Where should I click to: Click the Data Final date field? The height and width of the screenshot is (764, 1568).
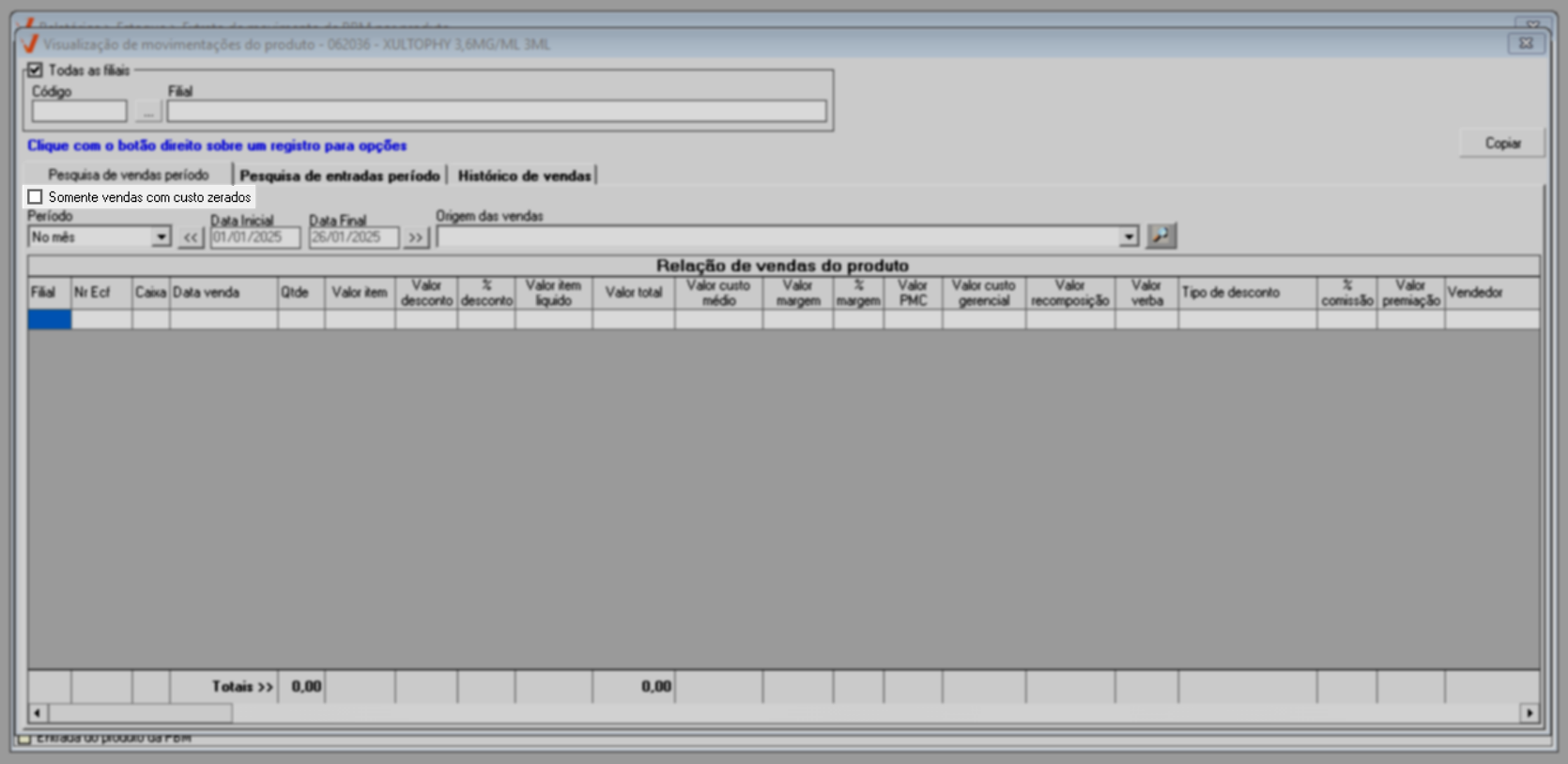point(354,237)
